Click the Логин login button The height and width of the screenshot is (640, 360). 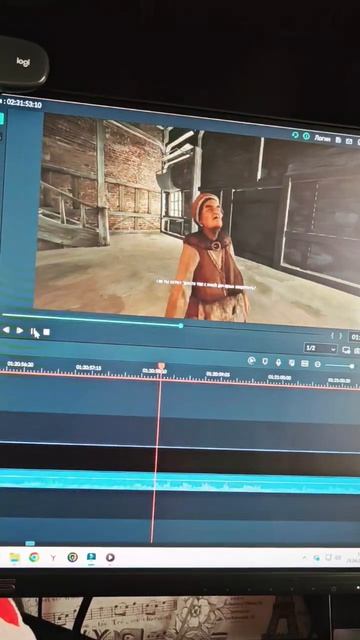coord(322,138)
